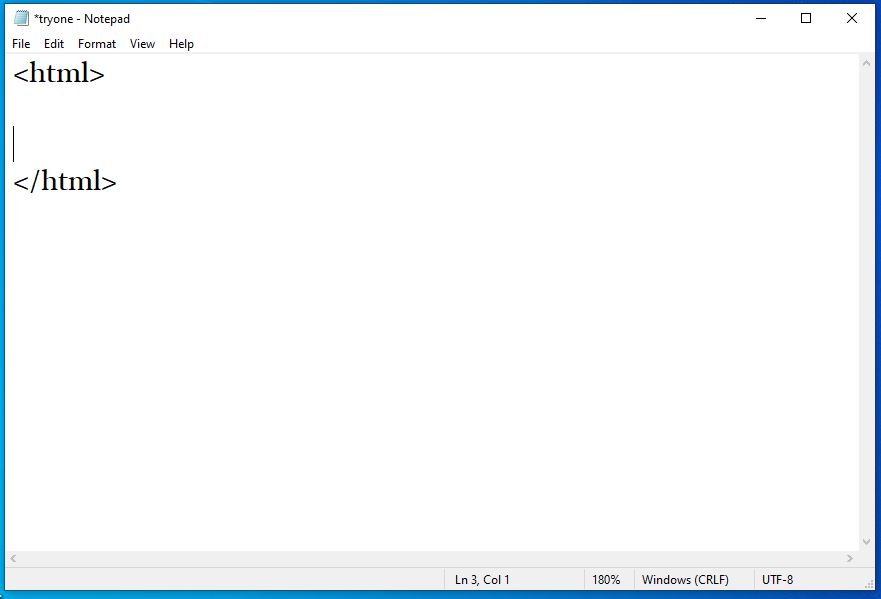This screenshot has height=599, width=881.
Task: Click the opening <html> tag text
Action: coord(58,74)
